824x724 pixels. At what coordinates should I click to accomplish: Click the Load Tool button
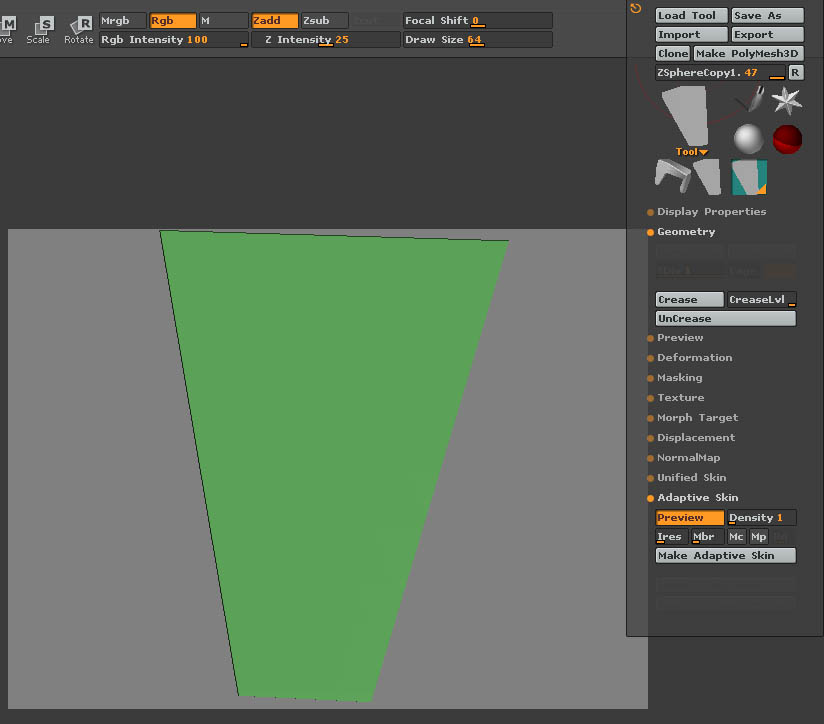[x=691, y=15]
